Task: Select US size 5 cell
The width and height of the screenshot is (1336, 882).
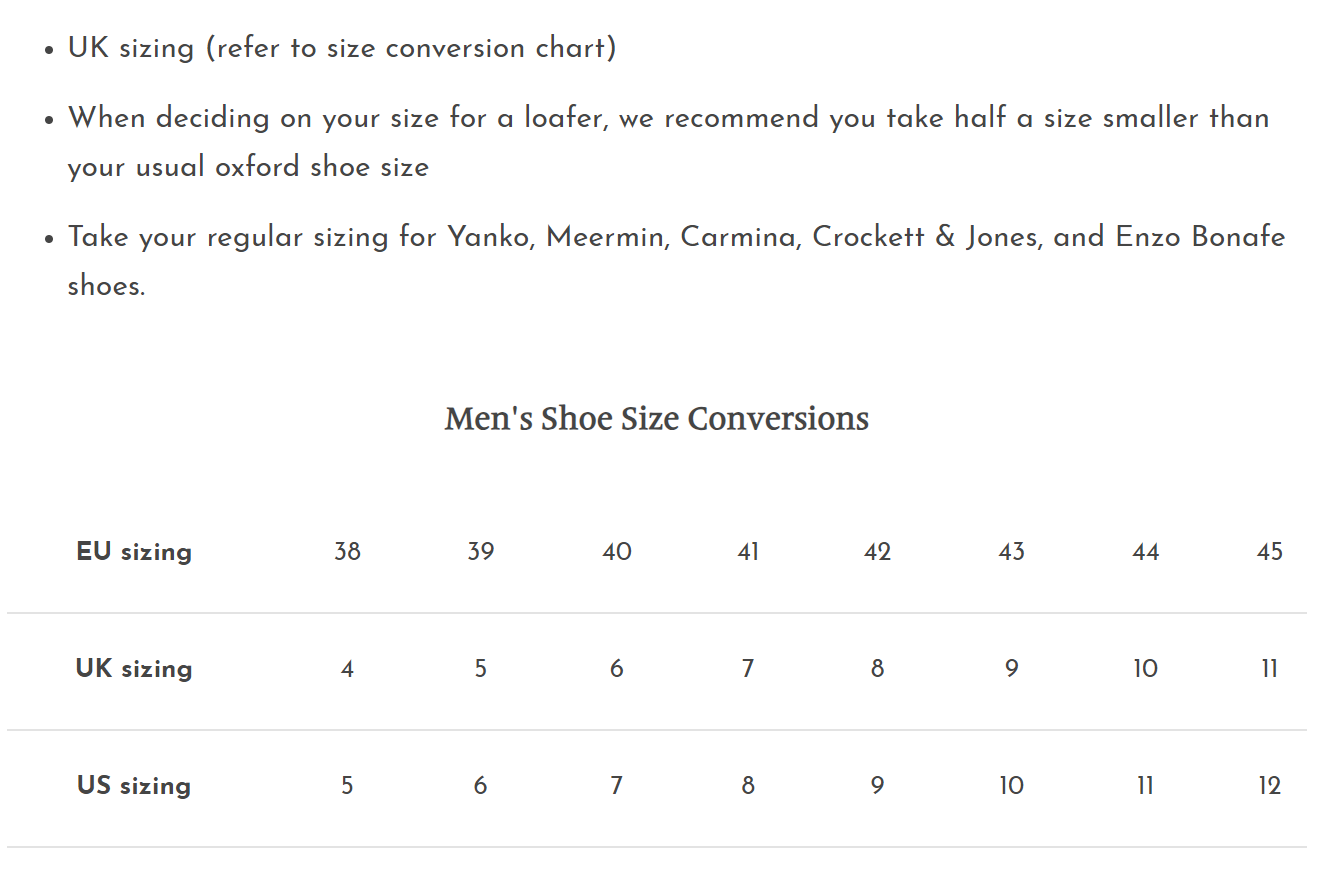Action: (347, 786)
